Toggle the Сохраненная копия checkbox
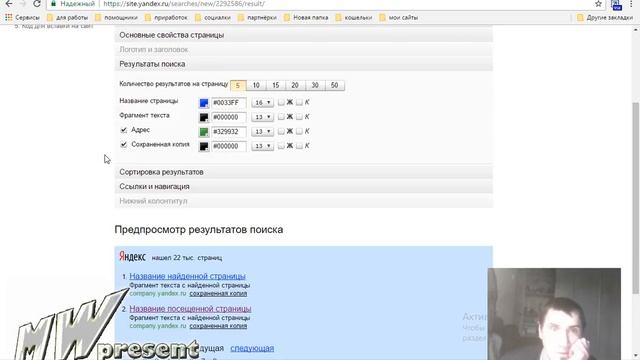Image resolution: width=640 pixels, height=360 pixels. pyautogui.click(x=124, y=144)
